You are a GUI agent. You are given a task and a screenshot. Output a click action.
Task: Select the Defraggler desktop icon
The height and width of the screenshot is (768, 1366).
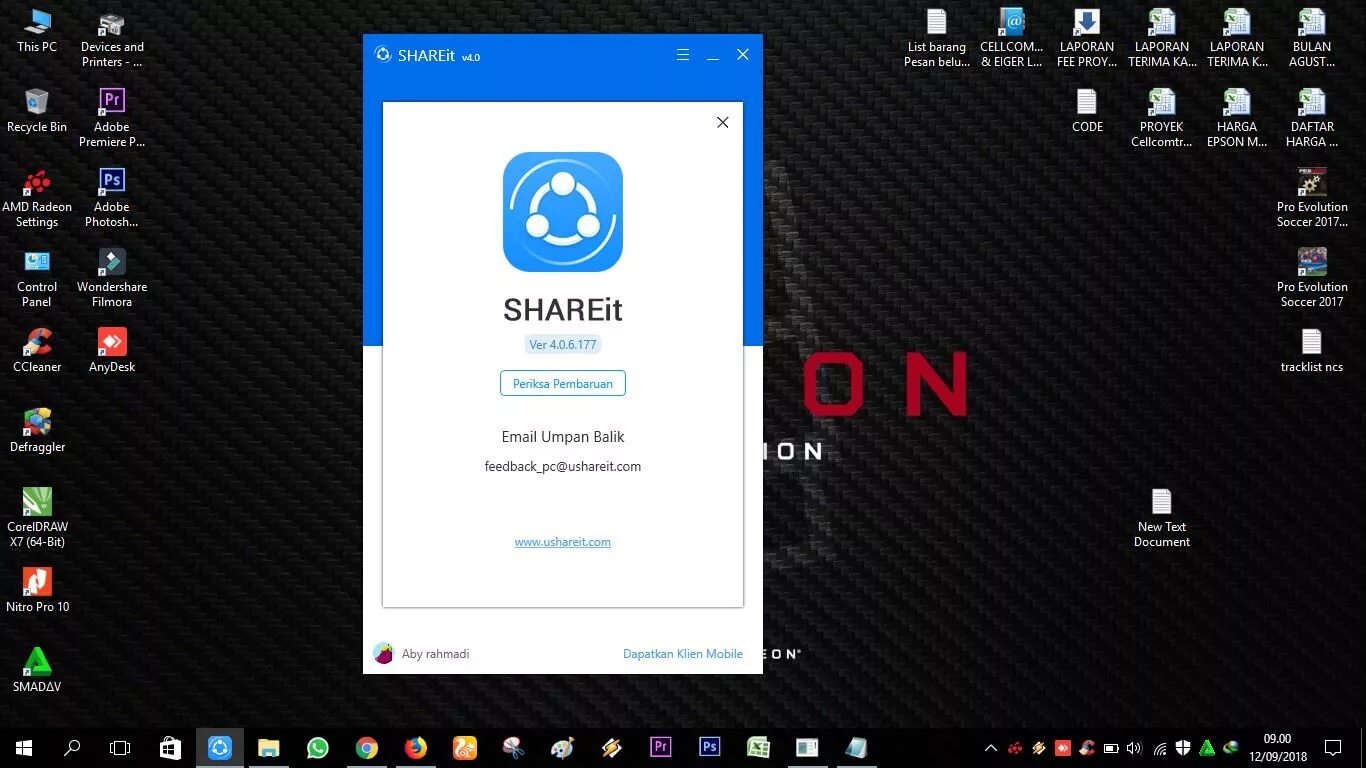point(37,431)
